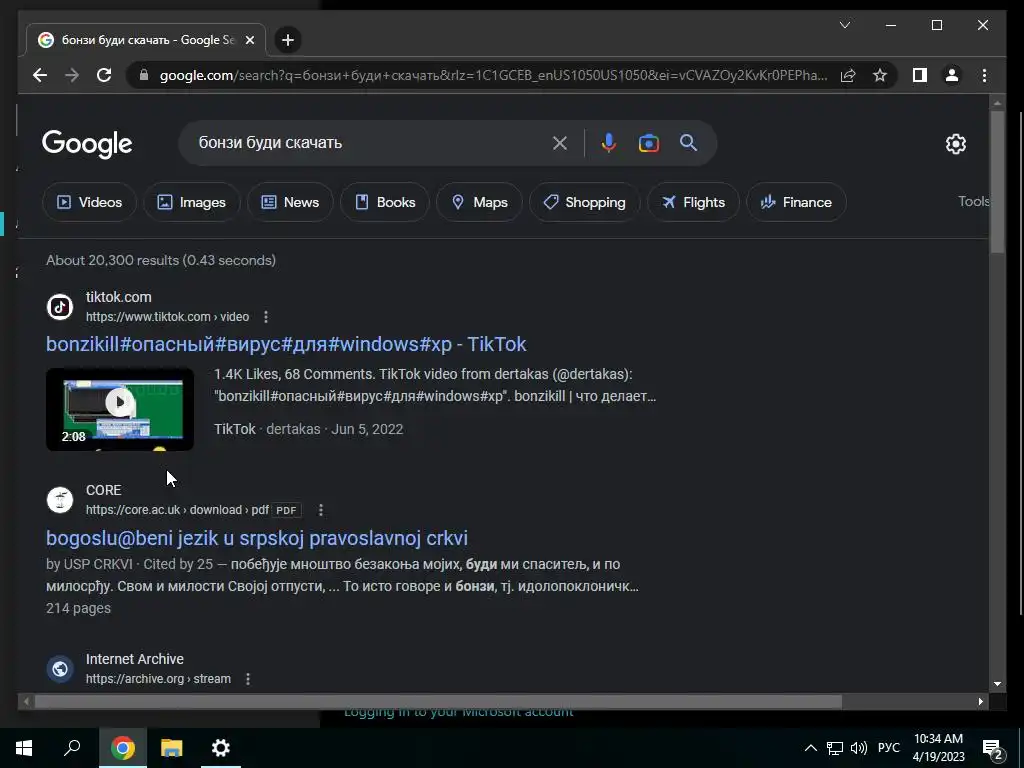Open the Windows Start menu
Image resolution: width=1024 pixels, height=768 pixels.
click(x=24, y=748)
